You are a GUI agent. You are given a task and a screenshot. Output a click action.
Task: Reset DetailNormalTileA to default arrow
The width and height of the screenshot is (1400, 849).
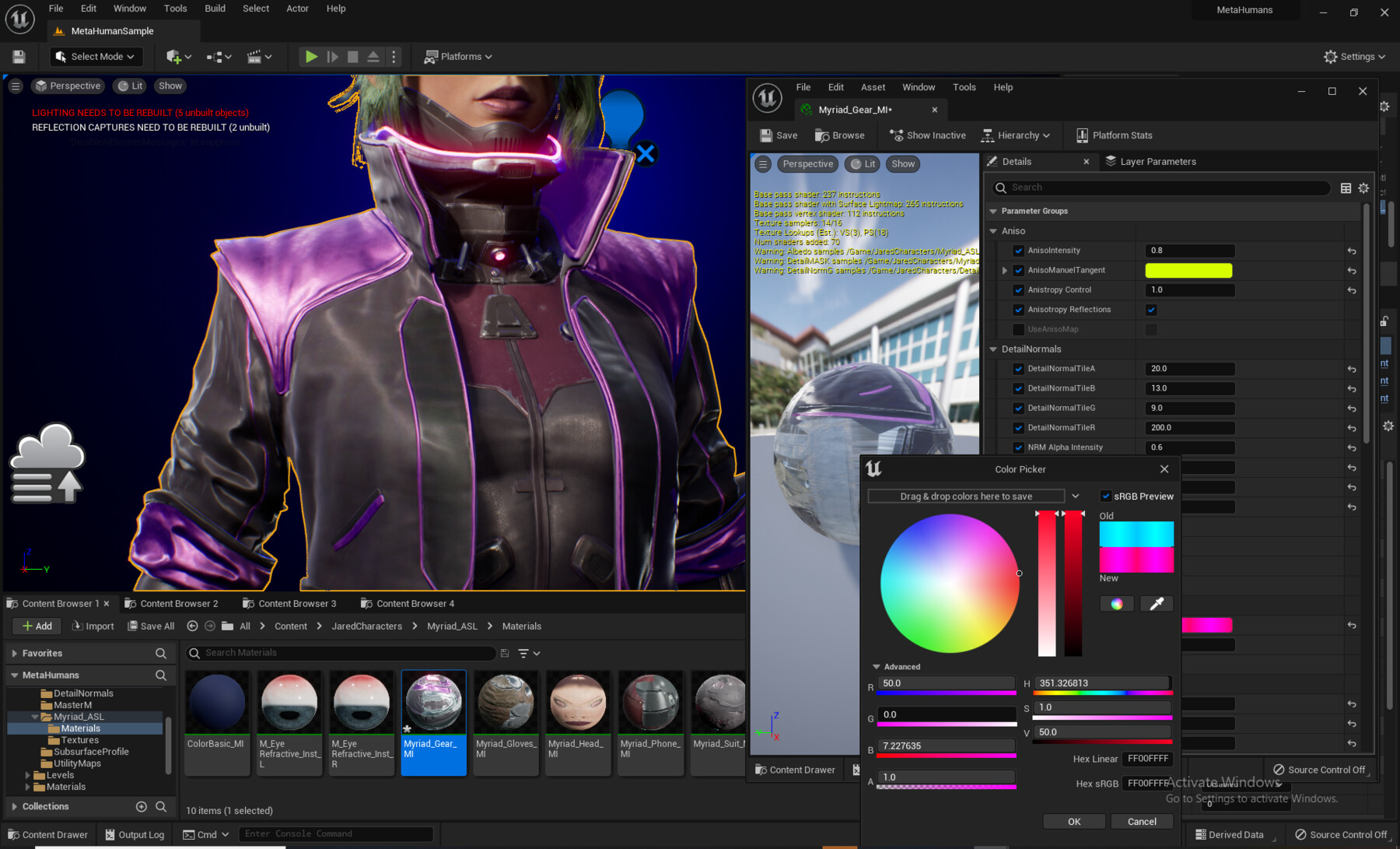pos(1352,370)
